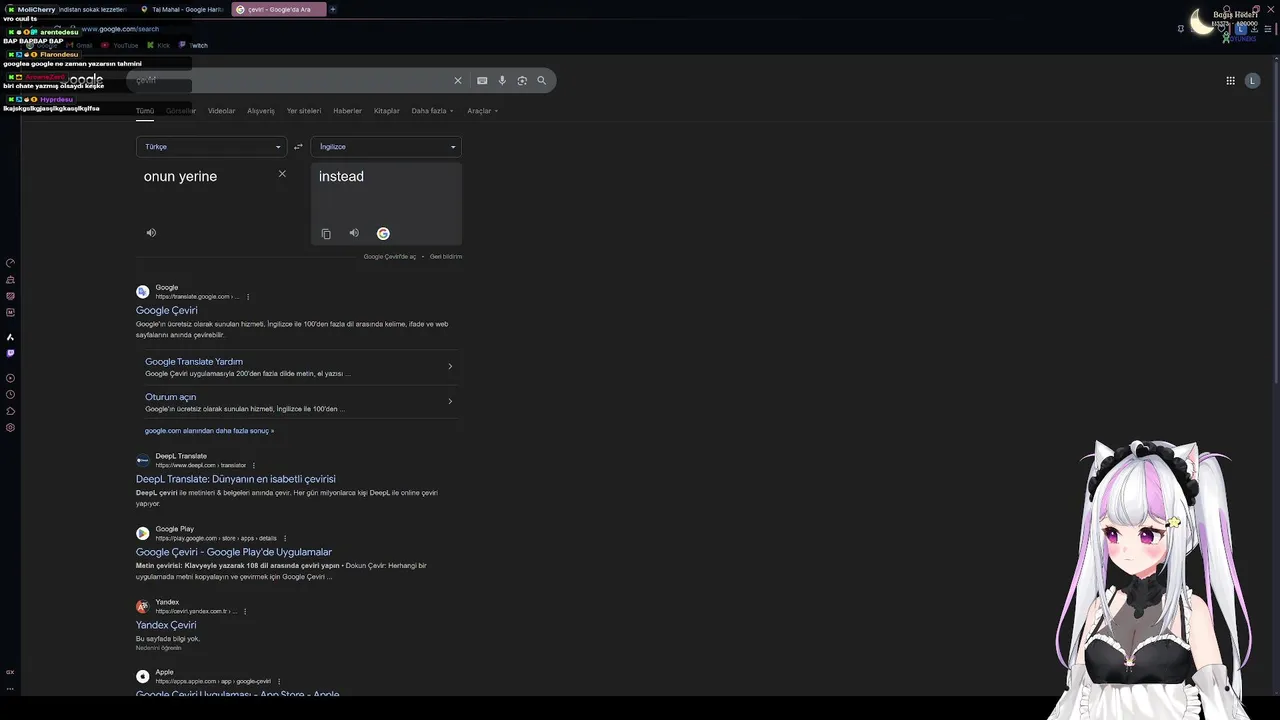Open the on-screen keyboard in search bar
Viewport: 1280px width, 720px height.
482,80
